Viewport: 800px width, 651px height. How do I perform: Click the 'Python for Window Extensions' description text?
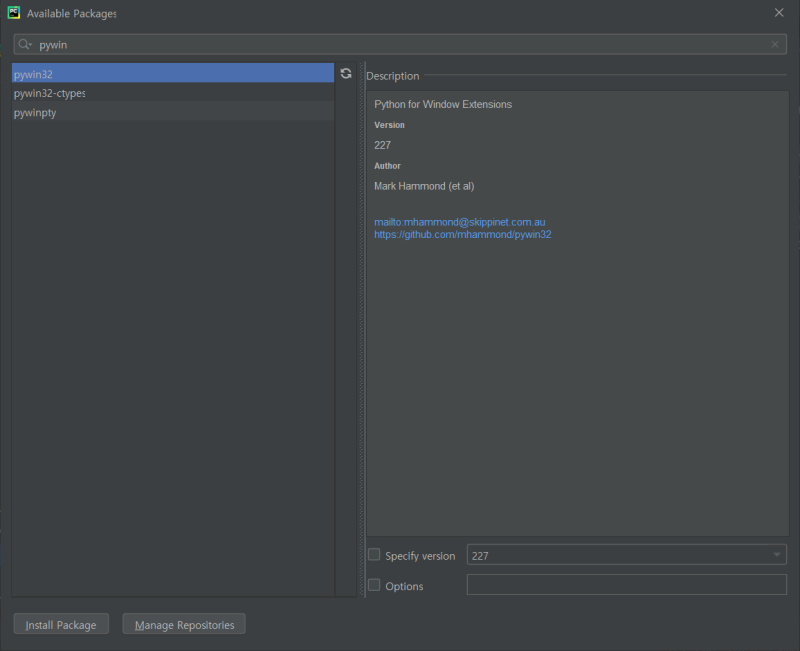click(443, 104)
